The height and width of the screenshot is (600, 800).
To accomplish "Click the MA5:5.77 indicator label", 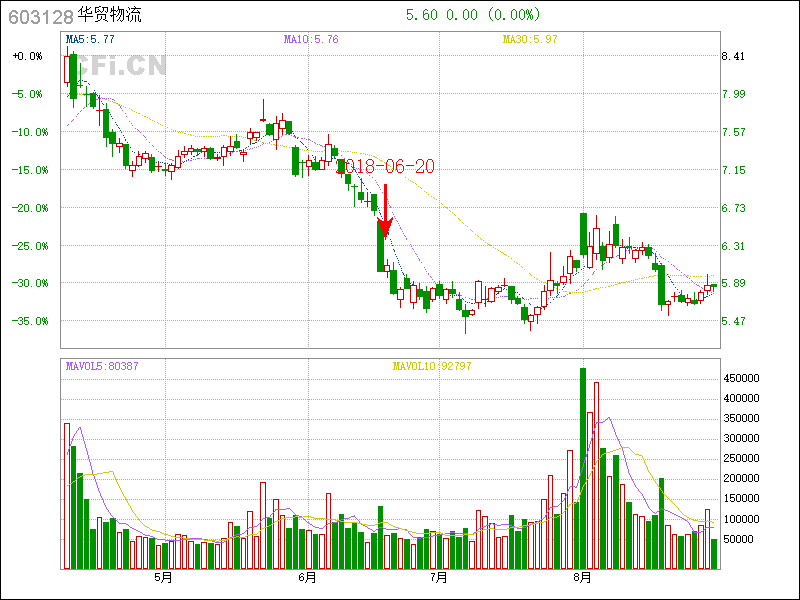I will (x=90, y=40).
